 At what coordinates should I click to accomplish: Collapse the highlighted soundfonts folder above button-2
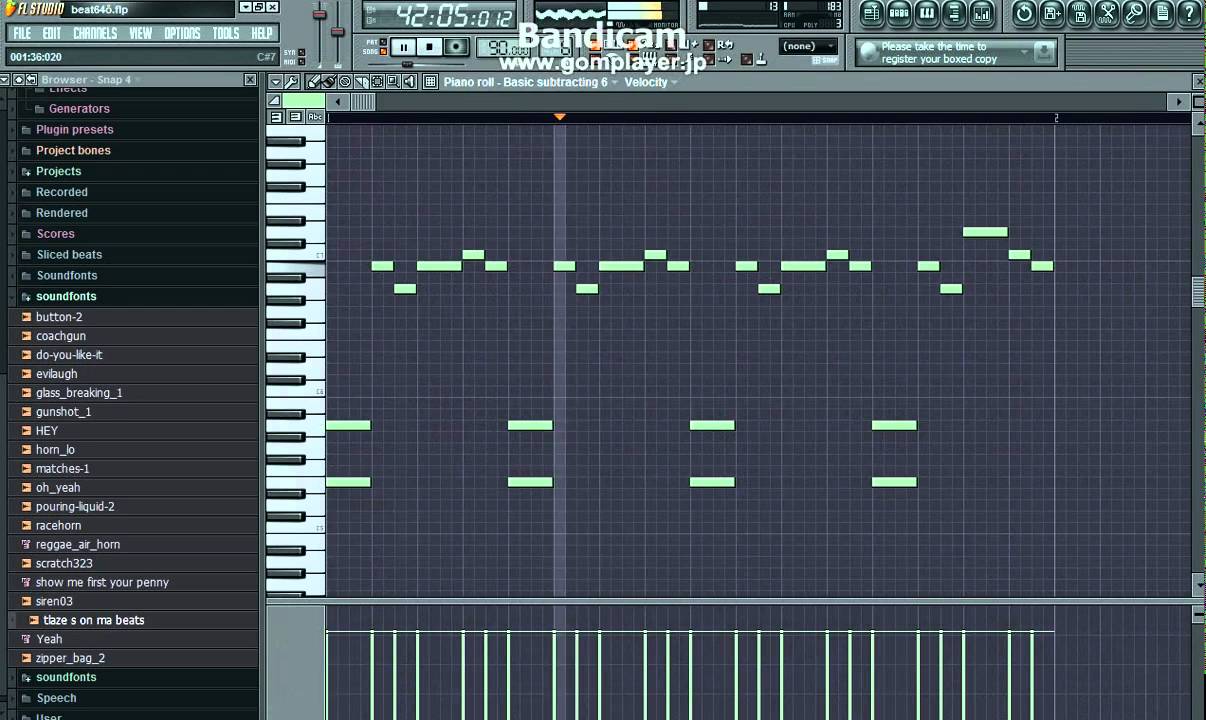pyautogui.click(x=66, y=296)
